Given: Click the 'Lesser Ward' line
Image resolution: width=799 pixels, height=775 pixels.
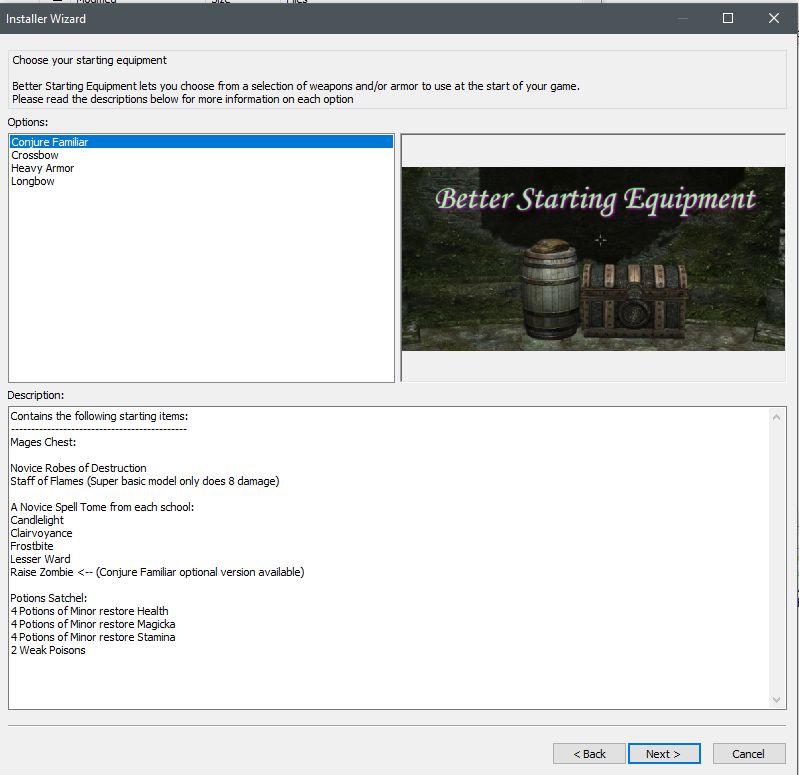Looking at the screenshot, I should pos(40,559).
